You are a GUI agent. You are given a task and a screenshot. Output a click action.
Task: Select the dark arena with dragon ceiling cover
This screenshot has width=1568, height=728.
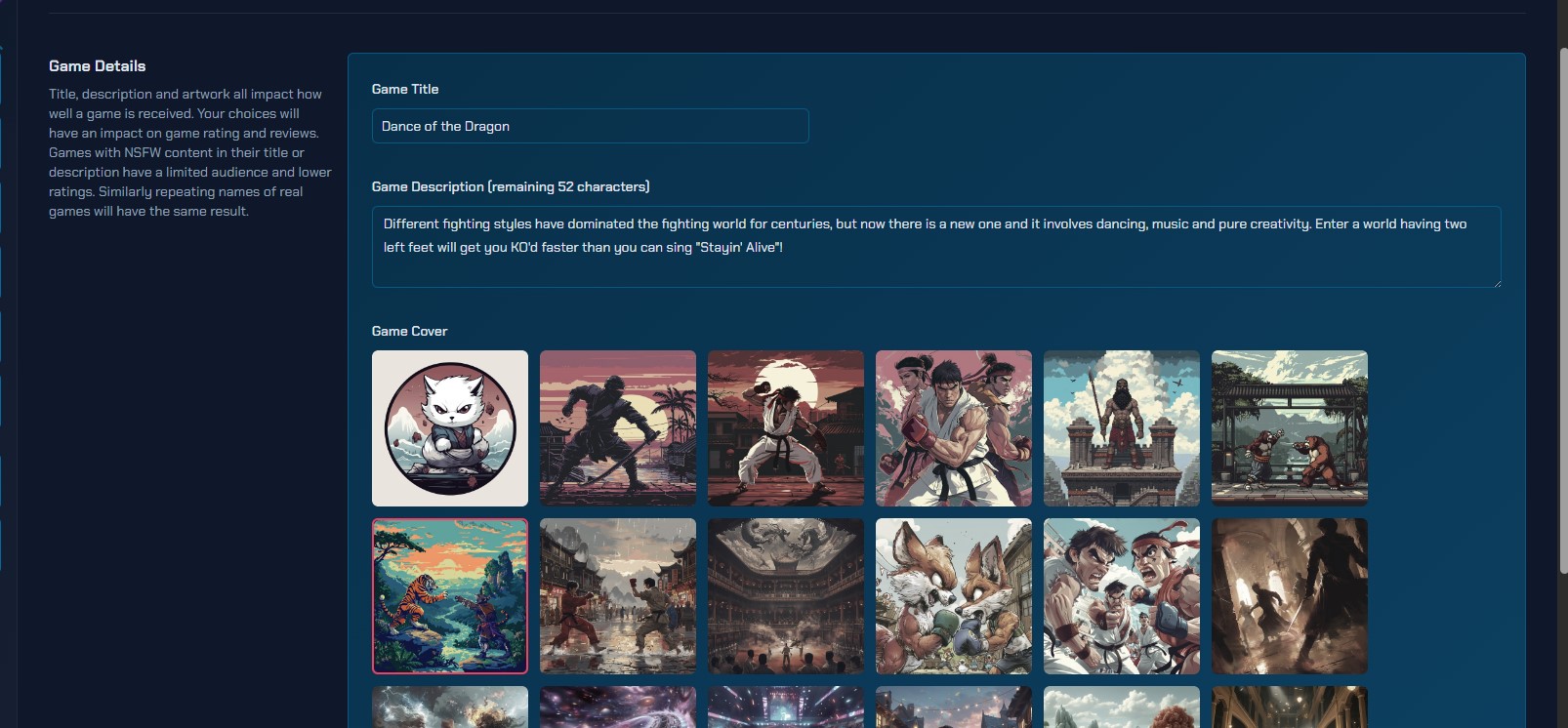786,596
